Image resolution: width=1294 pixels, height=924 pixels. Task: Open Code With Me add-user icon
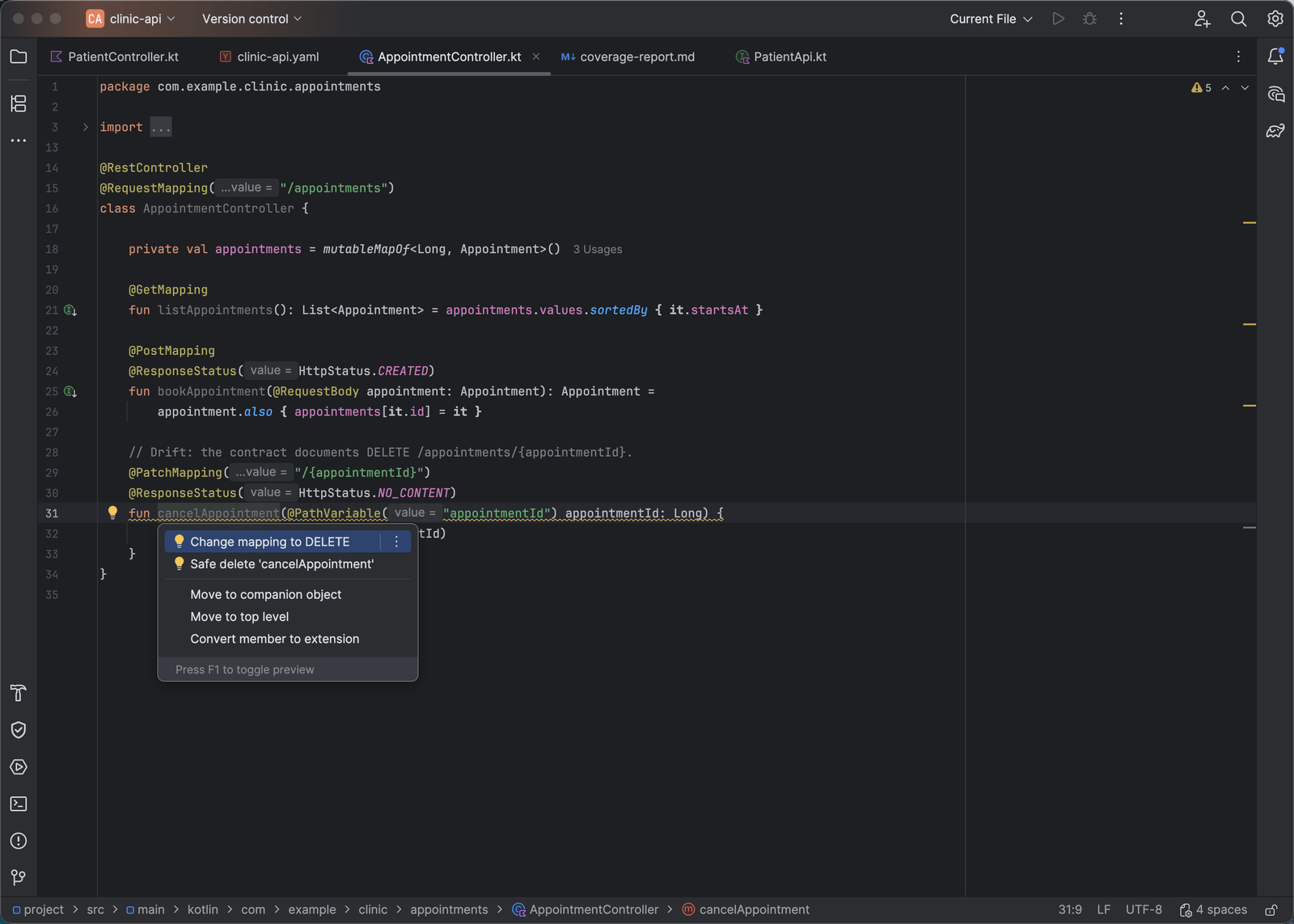coord(1202,19)
